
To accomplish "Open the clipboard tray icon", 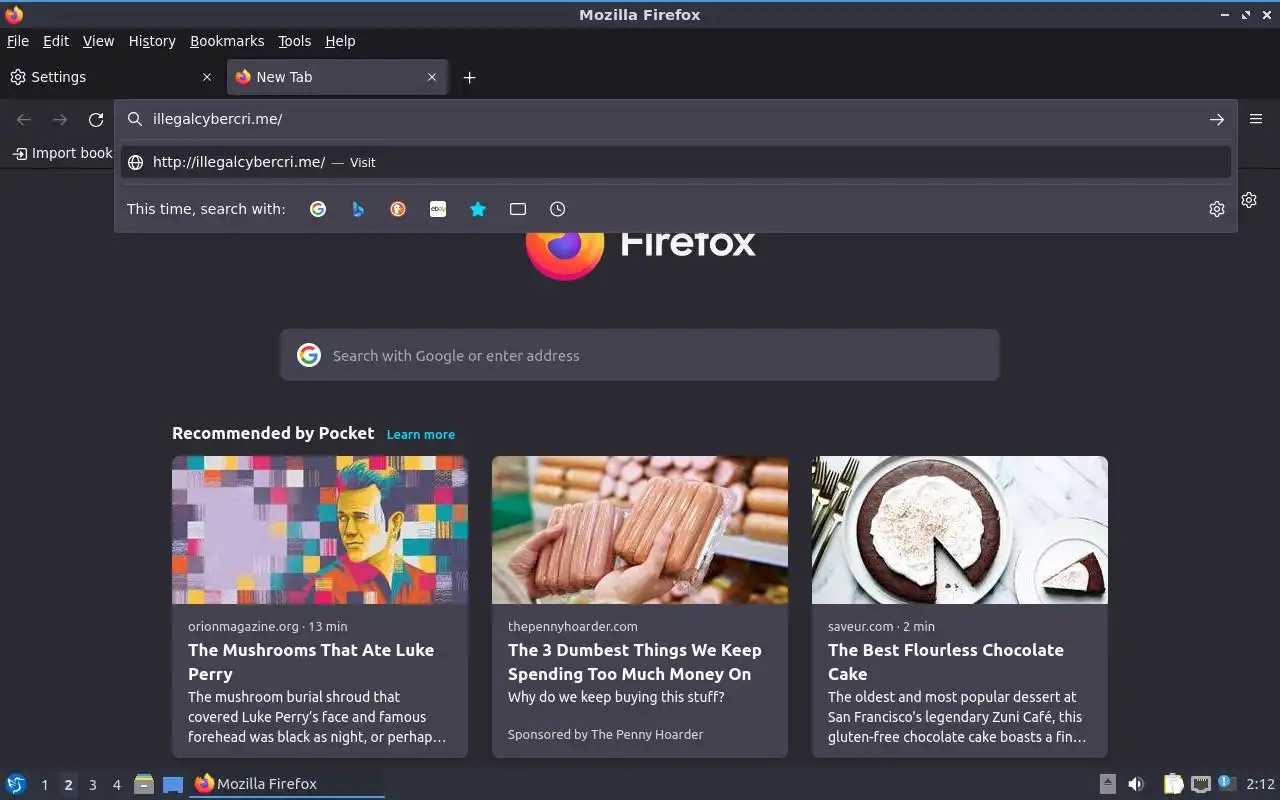I will coord(1173,784).
